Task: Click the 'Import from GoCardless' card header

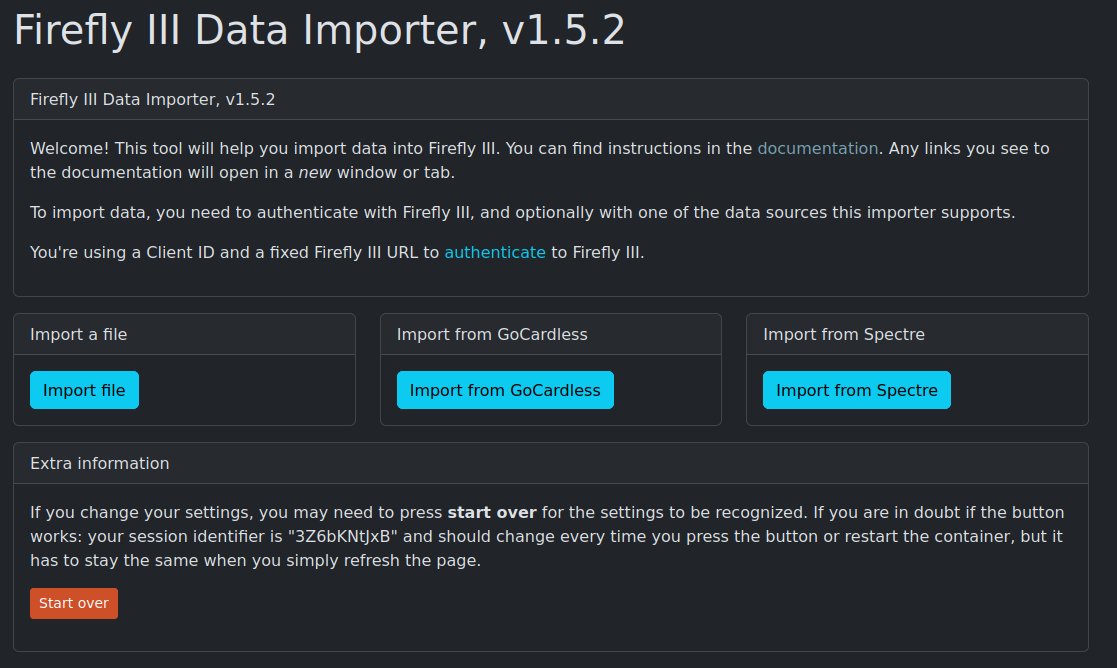Action: (492, 334)
